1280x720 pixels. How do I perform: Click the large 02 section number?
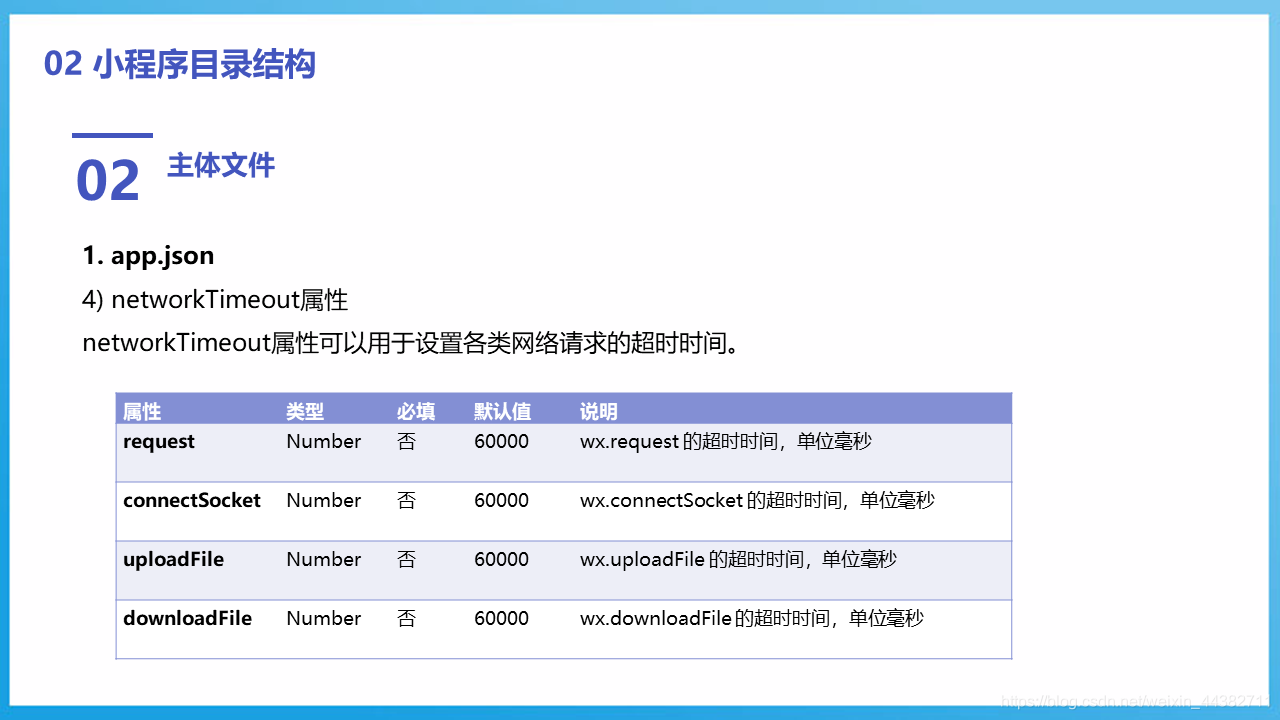point(108,181)
